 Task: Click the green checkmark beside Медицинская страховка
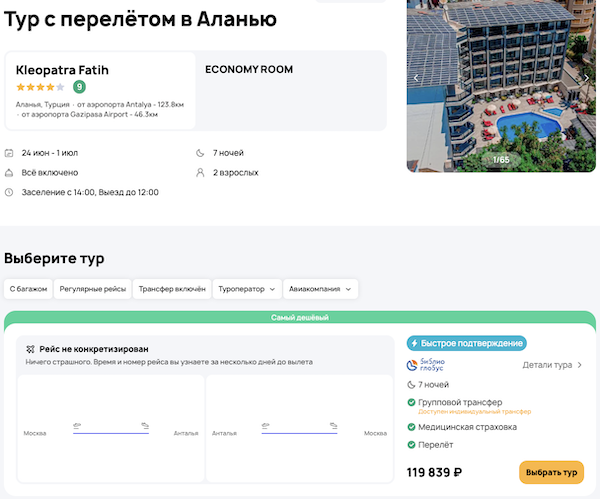click(412, 427)
